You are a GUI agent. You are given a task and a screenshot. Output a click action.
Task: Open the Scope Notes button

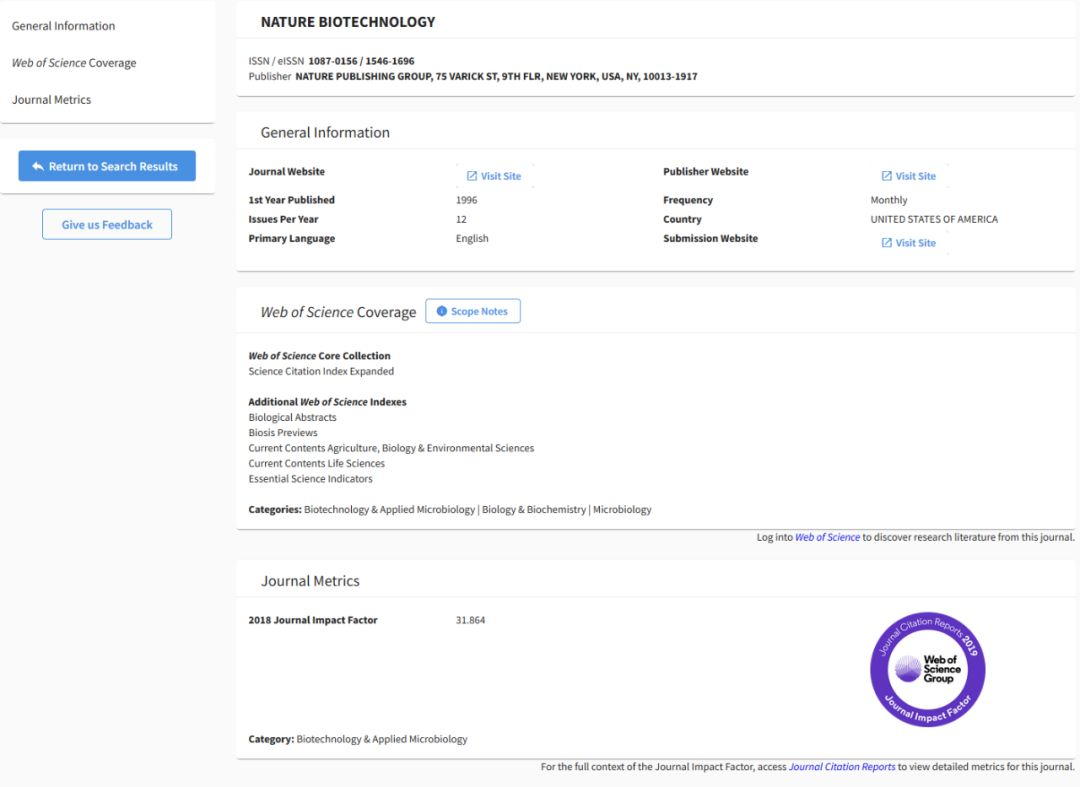(x=472, y=311)
